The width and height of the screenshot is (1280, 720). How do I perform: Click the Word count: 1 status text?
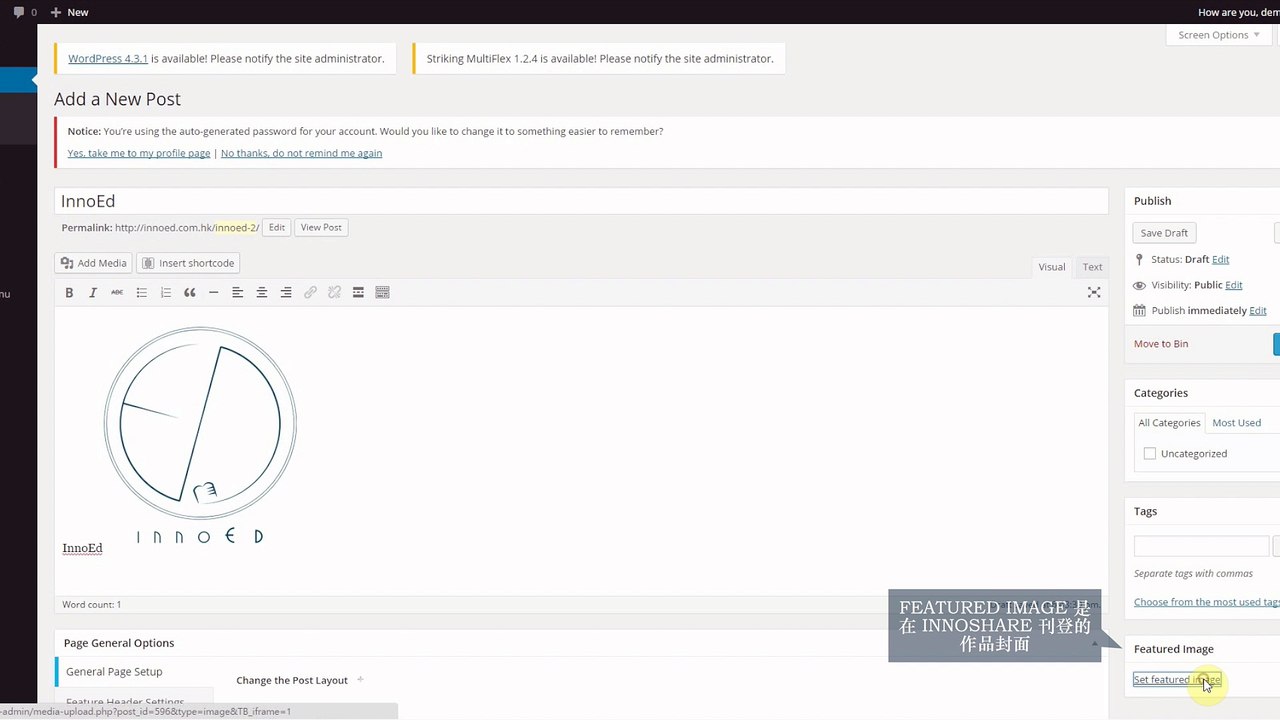coord(91,604)
